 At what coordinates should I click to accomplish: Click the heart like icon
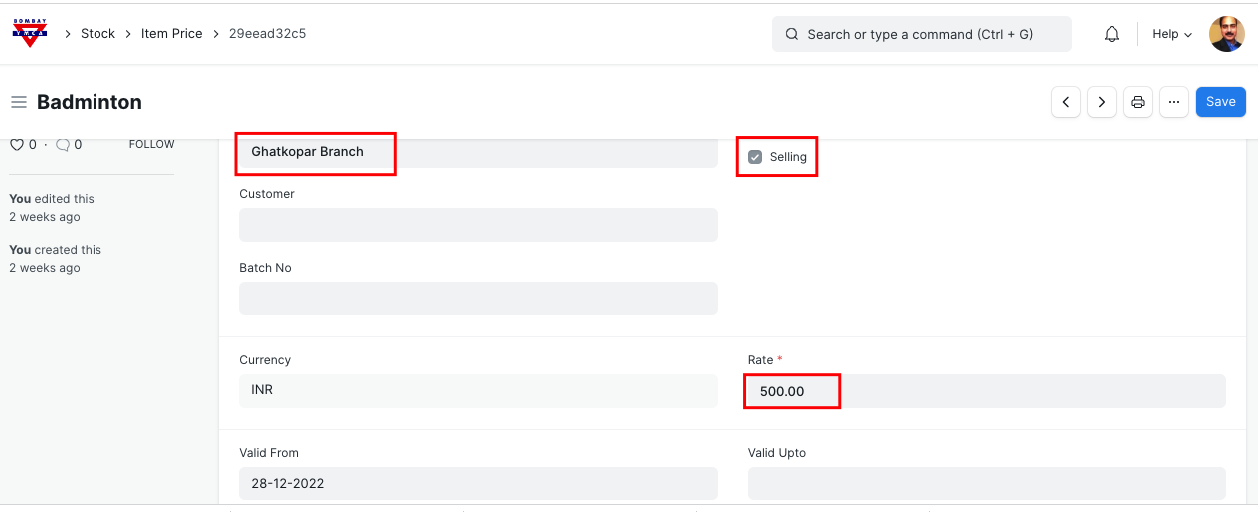pos(16,145)
